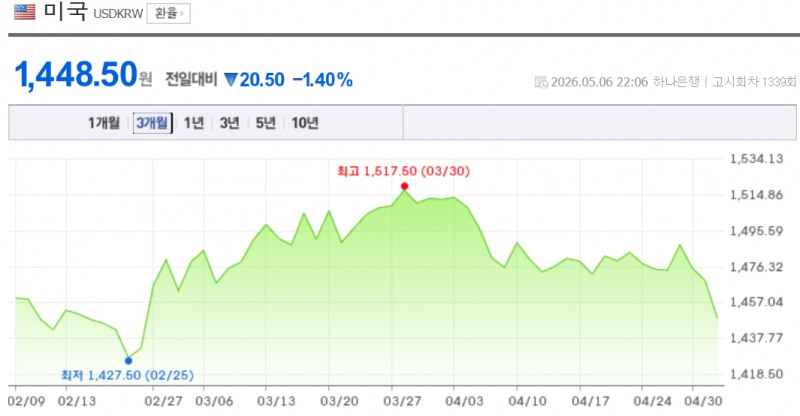Click the 02/27 x-axis date
This screenshot has height=416, width=800.
coord(163,402)
